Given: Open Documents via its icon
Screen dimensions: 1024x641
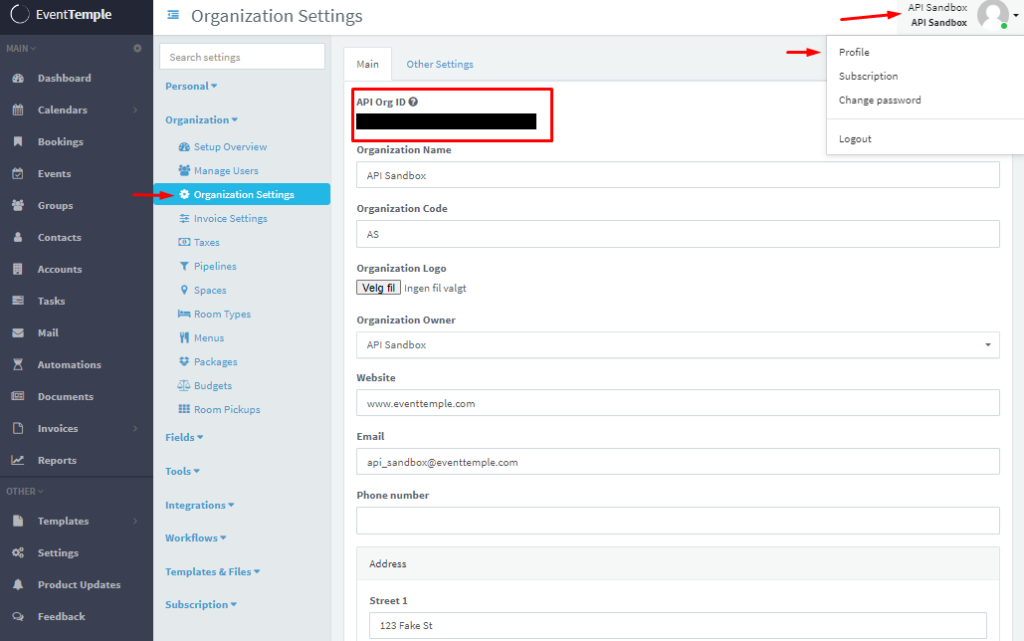Looking at the screenshot, I should (18, 396).
